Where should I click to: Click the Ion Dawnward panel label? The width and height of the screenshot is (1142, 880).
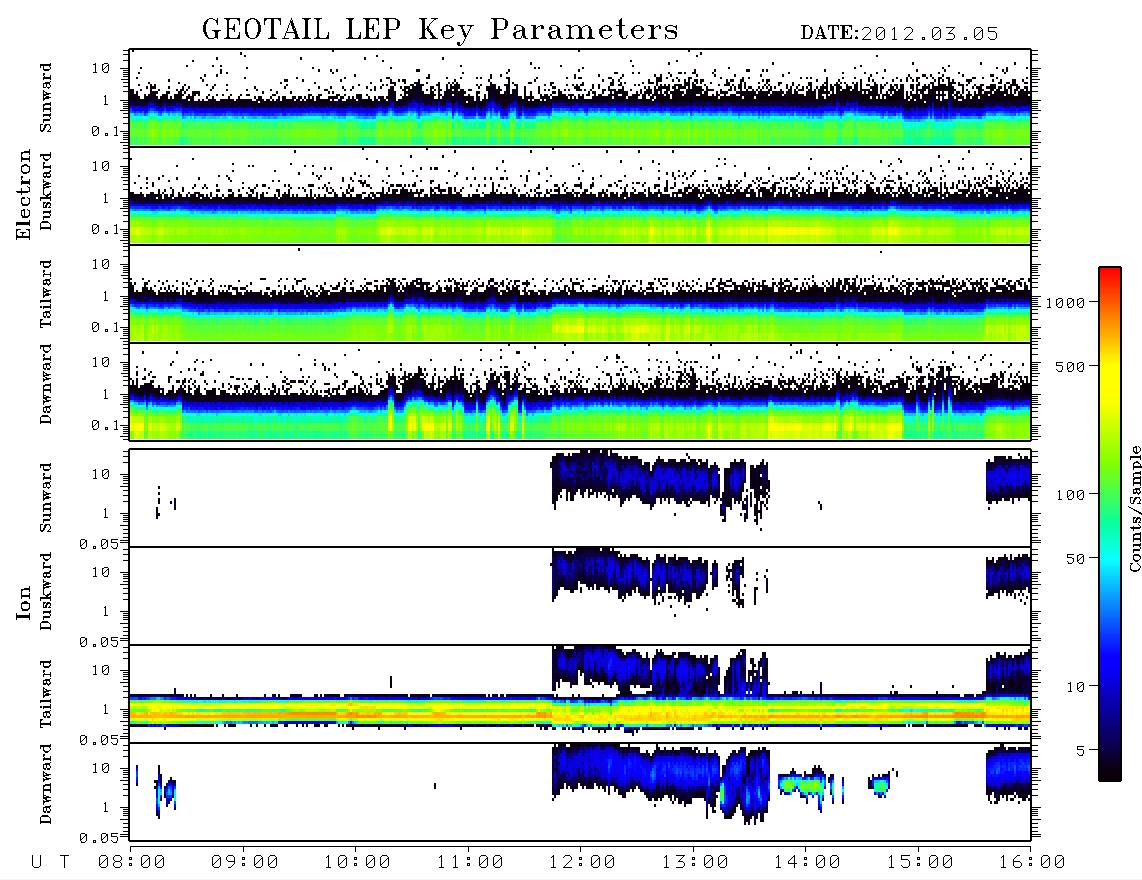point(46,784)
